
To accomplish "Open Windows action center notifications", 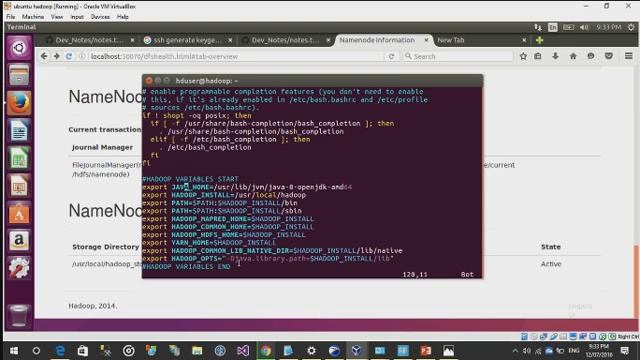I will click(624, 351).
